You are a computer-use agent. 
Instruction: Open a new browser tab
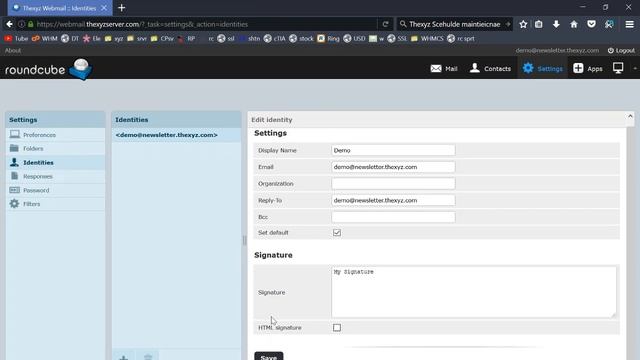click(121, 8)
